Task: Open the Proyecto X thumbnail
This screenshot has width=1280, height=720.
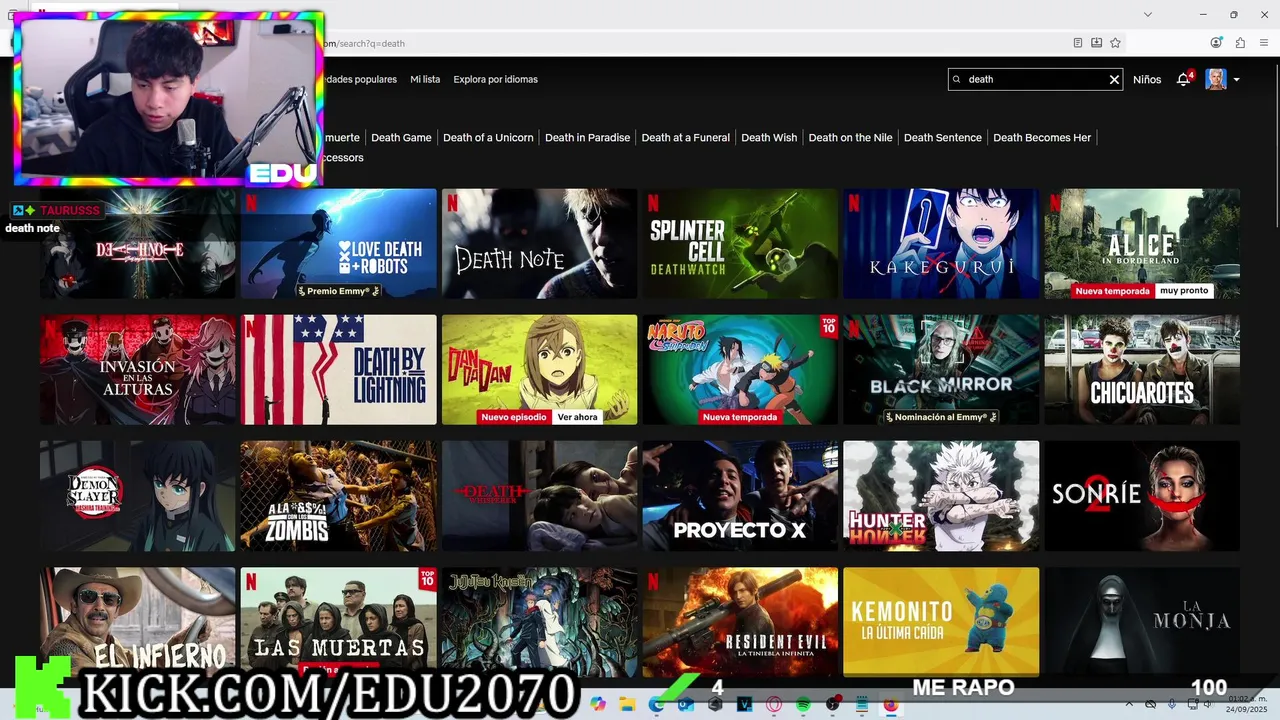Action: point(740,496)
